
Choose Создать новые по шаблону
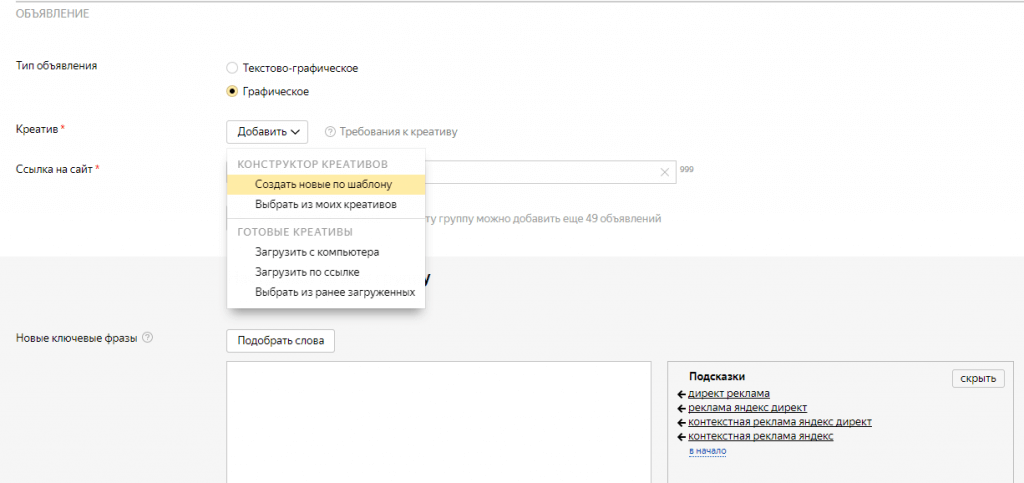tap(323, 185)
